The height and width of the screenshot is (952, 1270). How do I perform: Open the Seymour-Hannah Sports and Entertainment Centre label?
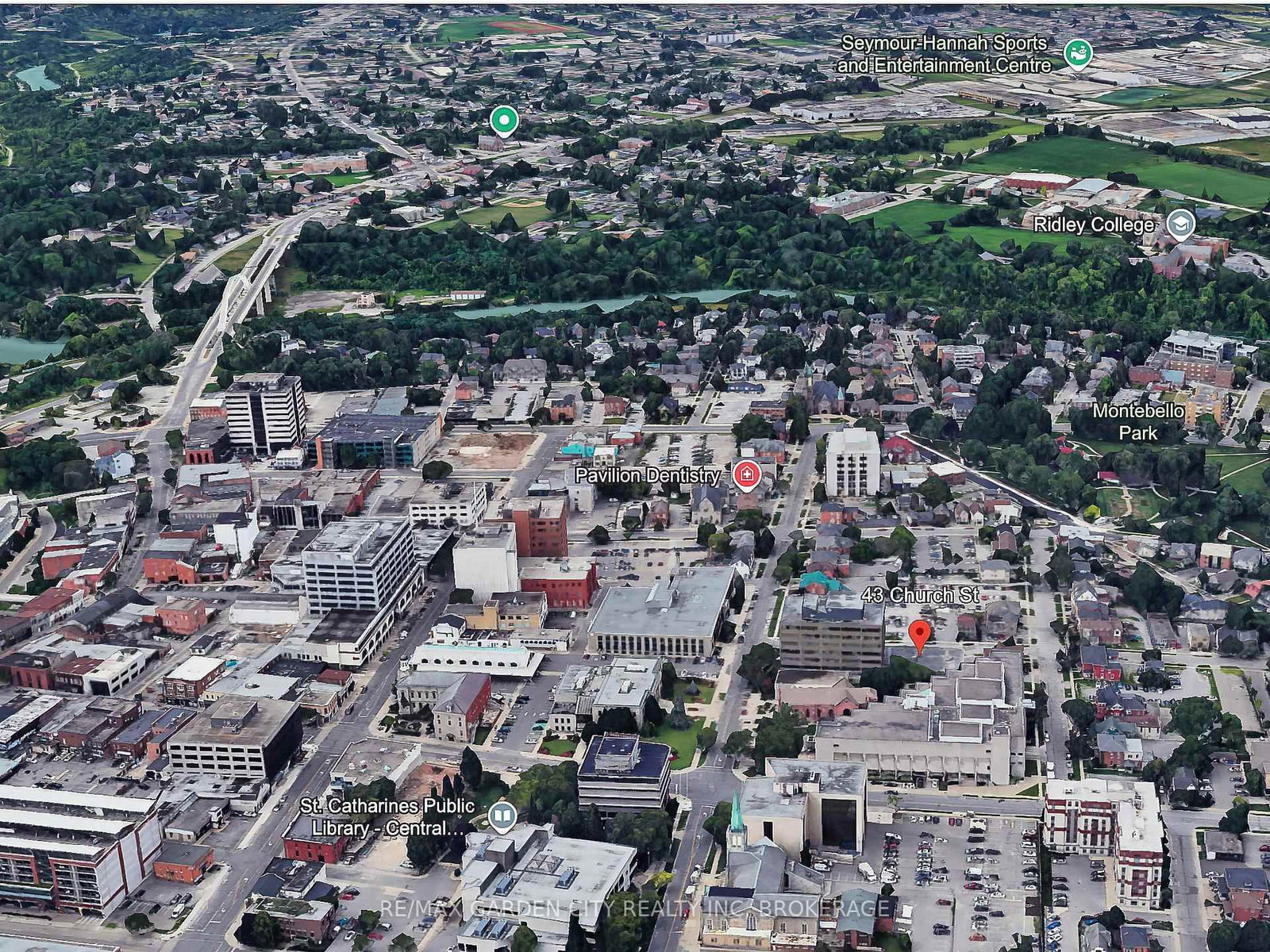(945, 54)
